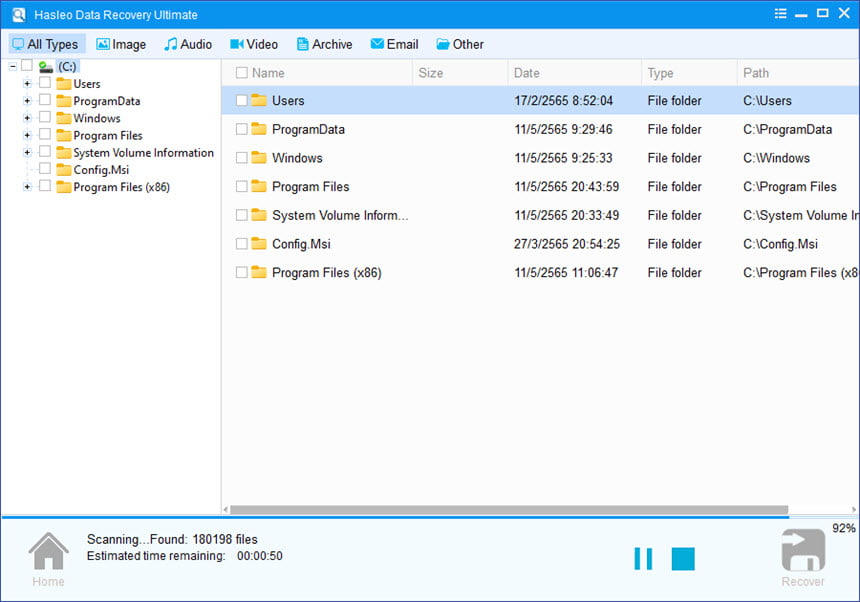Image resolution: width=860 pixels, height=602 pixels.
Task: Click the Config.Msi folder icon in list
Action: 259,243
